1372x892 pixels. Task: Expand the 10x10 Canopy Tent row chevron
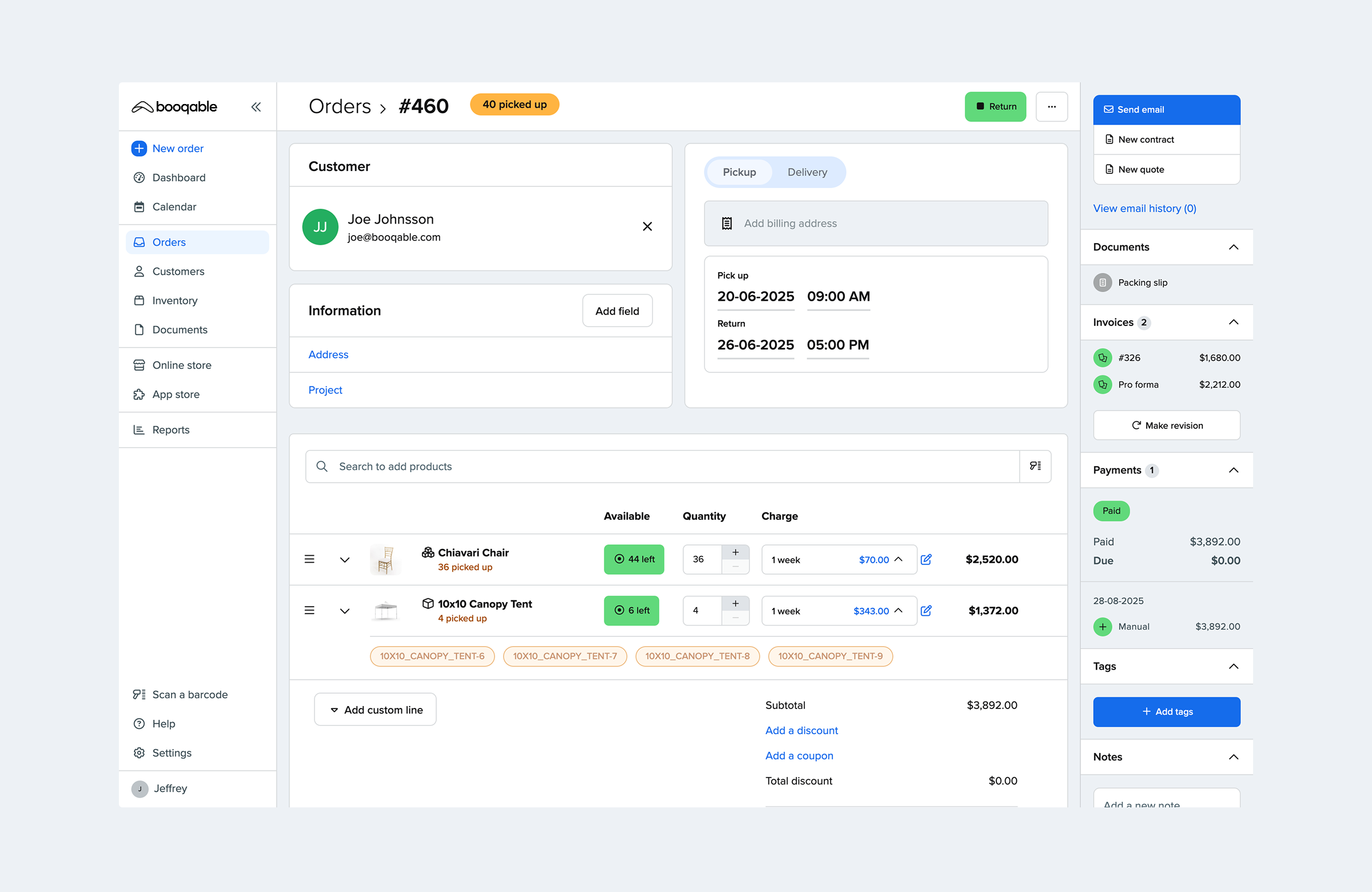(345, 611)
